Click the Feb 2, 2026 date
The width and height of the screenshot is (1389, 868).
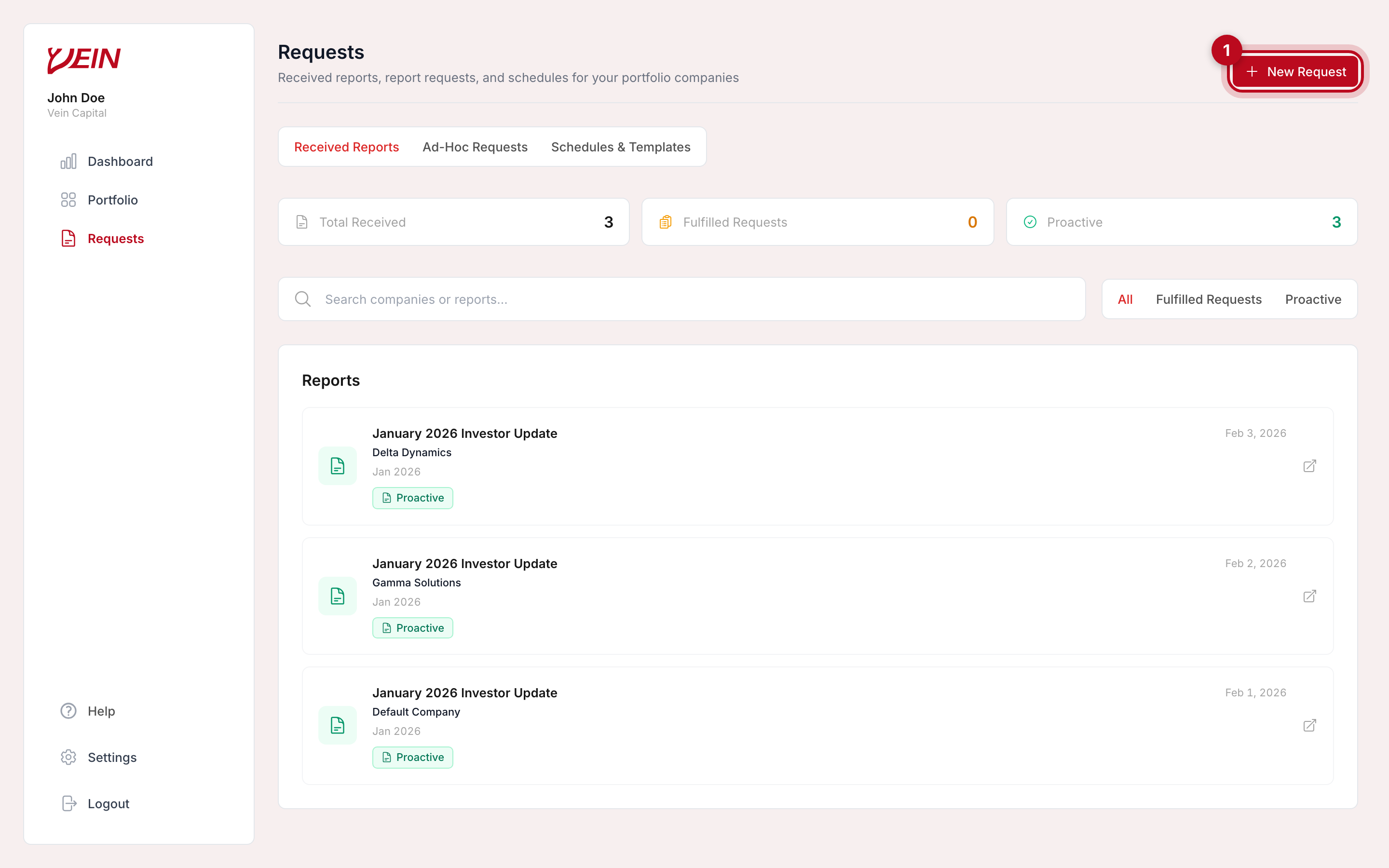[x=1255, y=563]
